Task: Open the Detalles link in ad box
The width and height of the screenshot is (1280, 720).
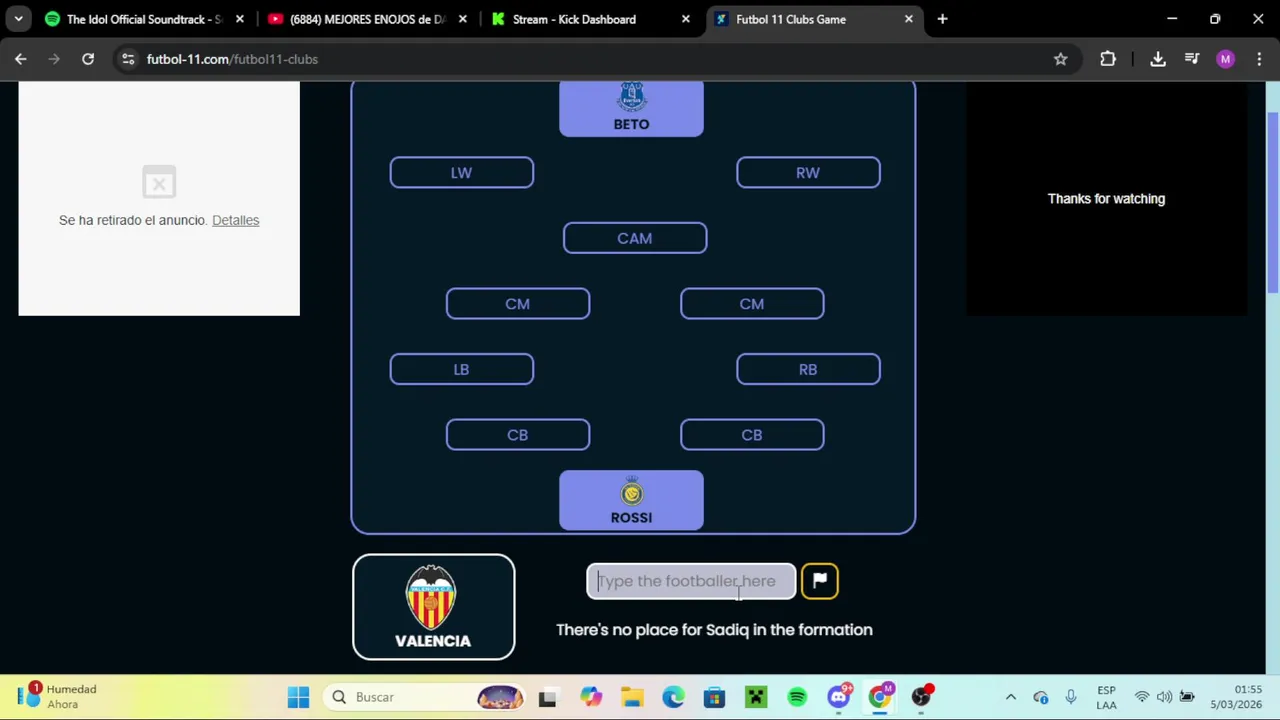Action: tap(235, 220)
